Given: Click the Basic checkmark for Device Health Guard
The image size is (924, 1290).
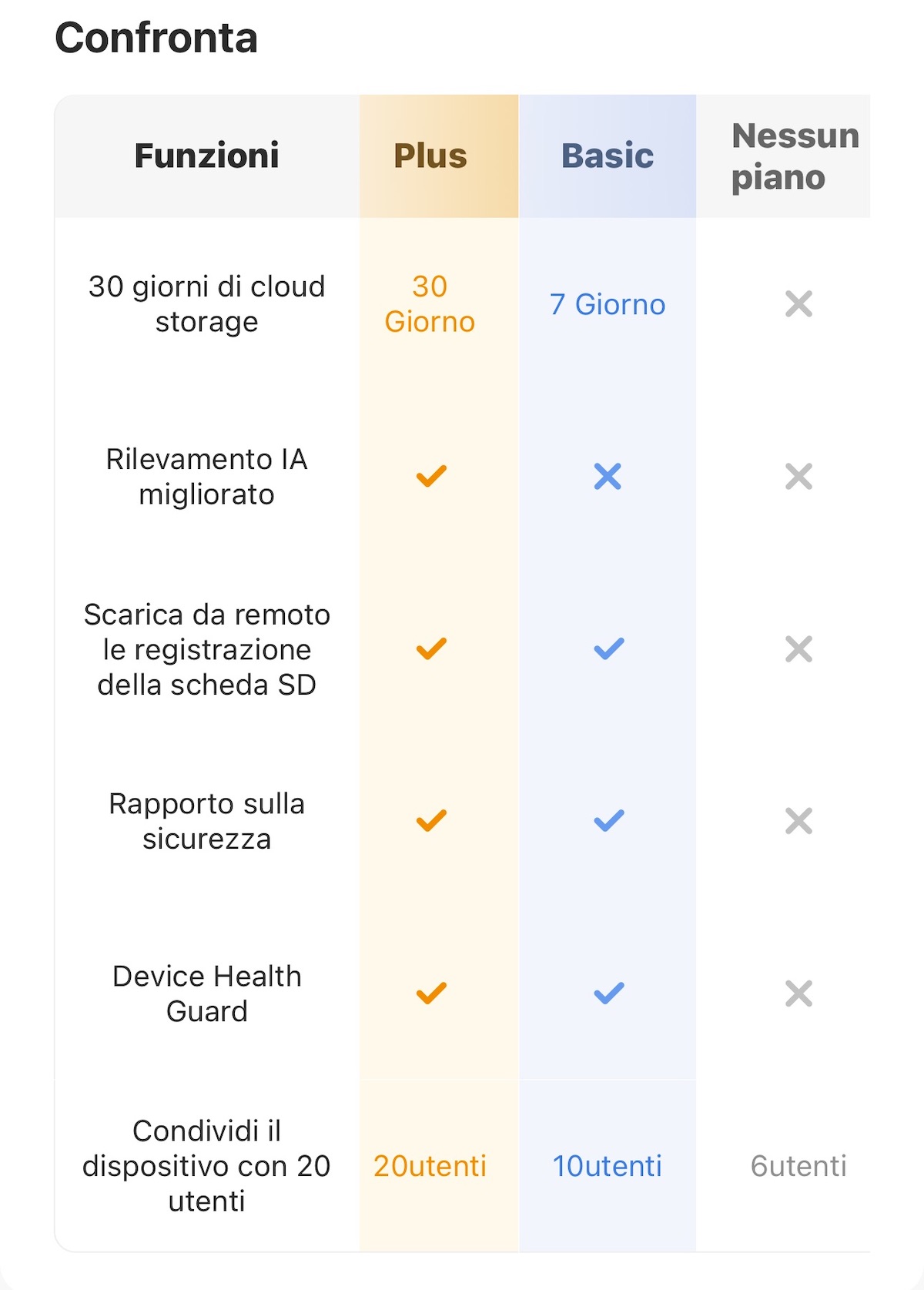Looking at the screenshot, I should pyautogui.click(x=608, y=993).
